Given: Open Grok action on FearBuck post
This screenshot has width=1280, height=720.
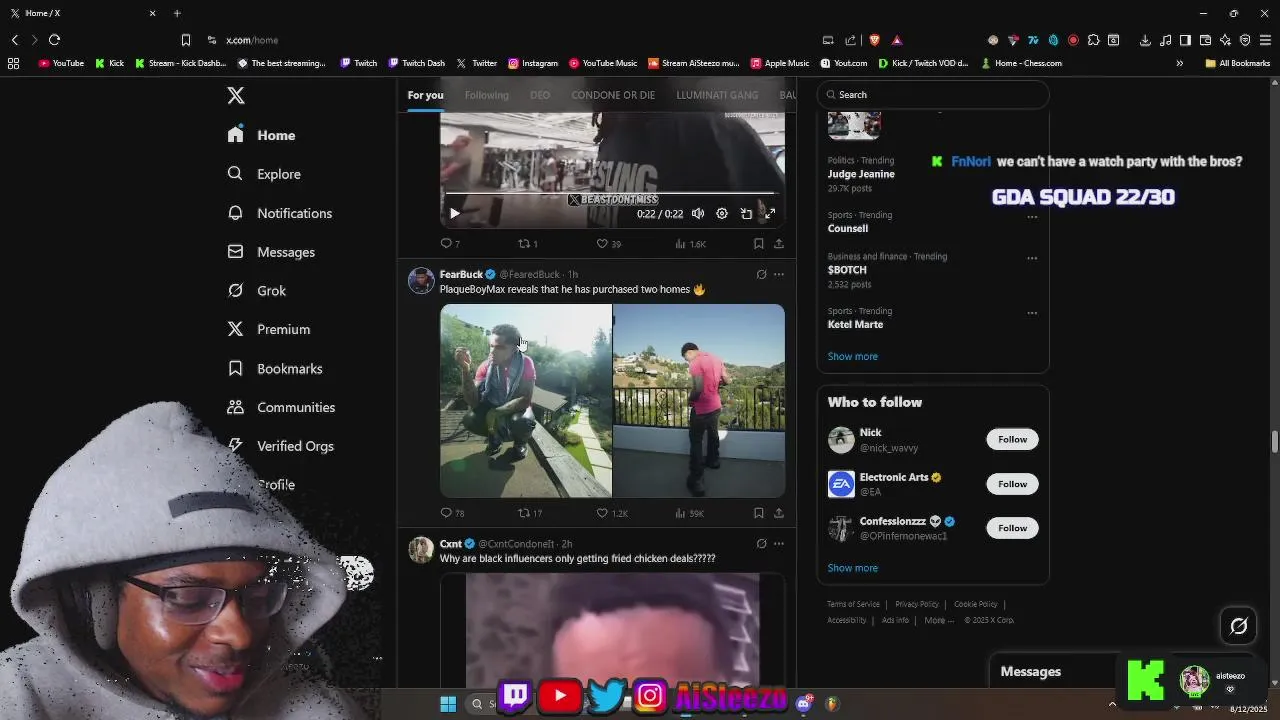Looking at the screenshot, I should coord(761,274).
